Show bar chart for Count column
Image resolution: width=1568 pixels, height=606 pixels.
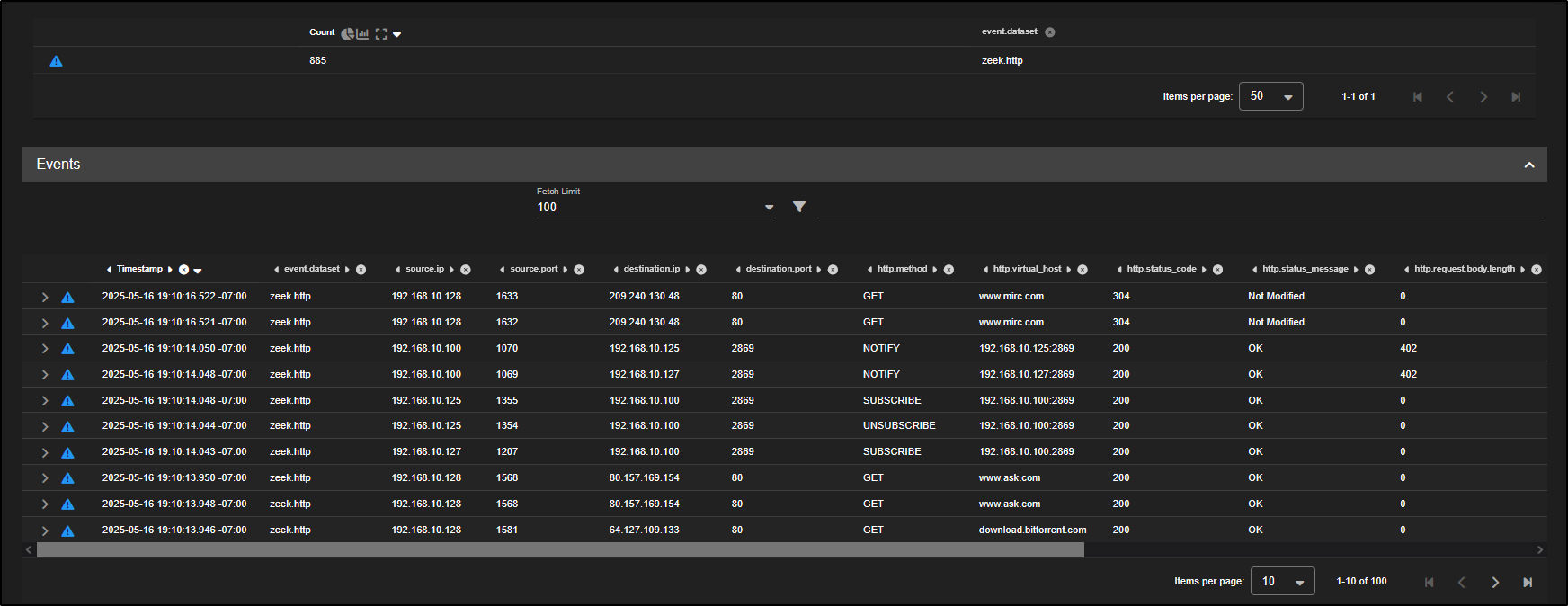(x=362, y=33)
